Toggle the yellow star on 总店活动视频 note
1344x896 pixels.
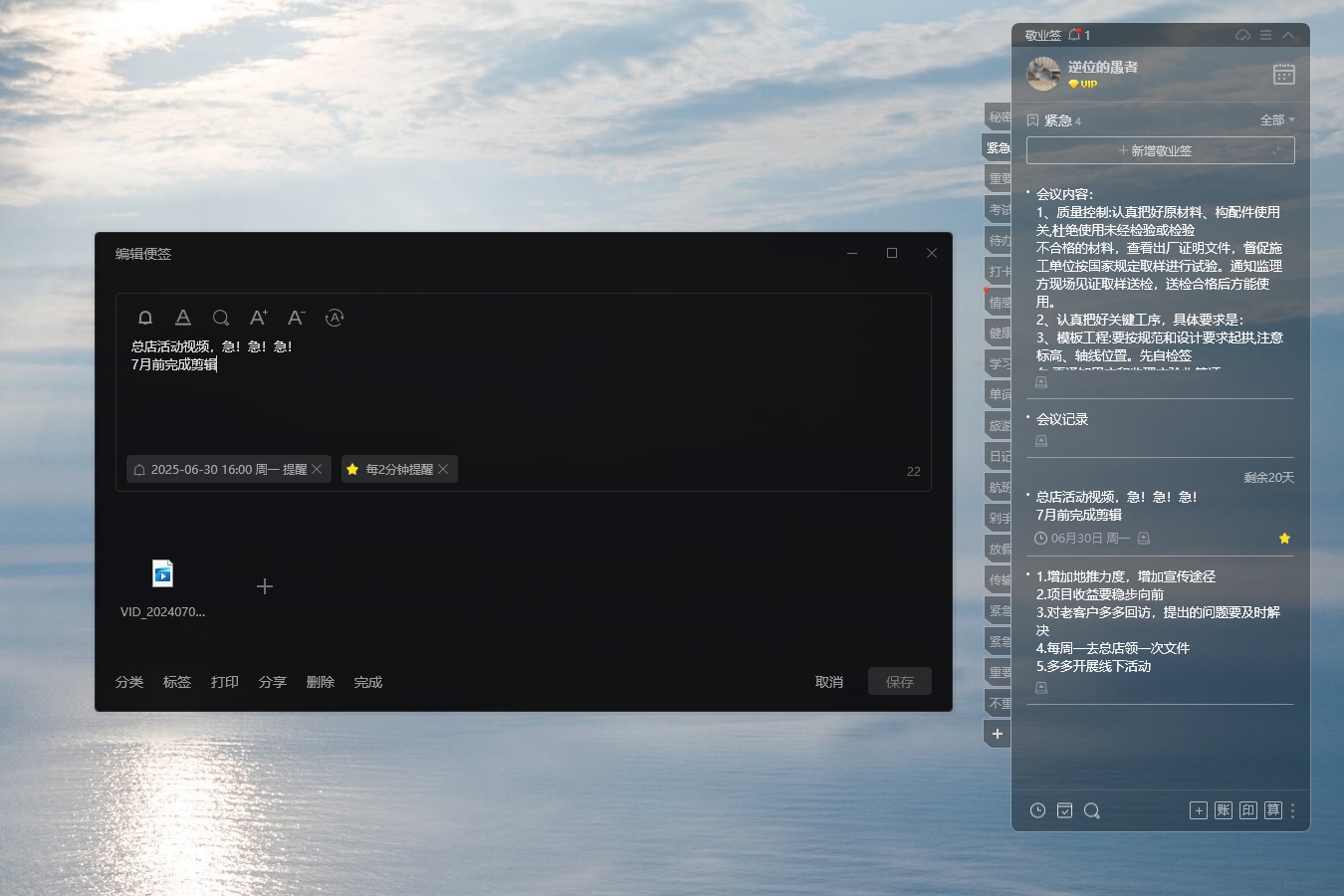point(1284,539)
